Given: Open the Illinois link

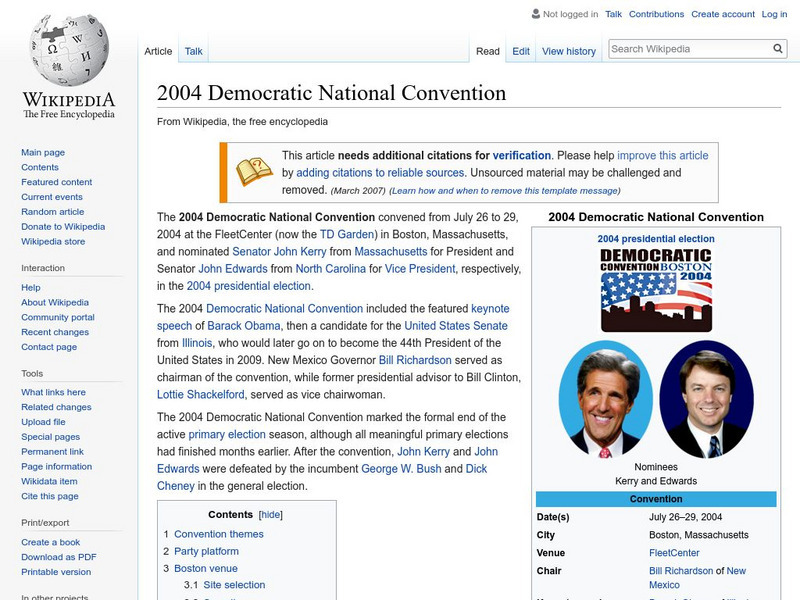Looking at the screenshot, I should (197, 343).
